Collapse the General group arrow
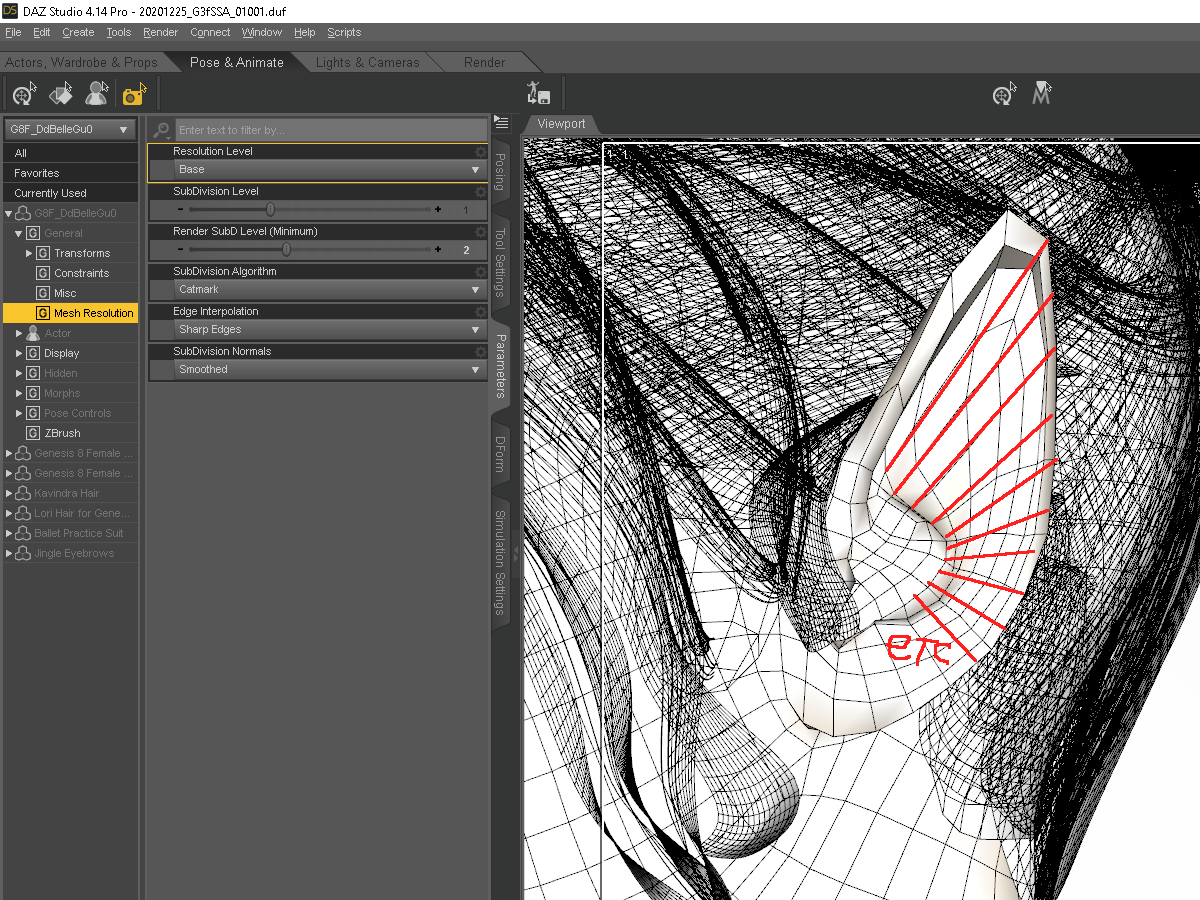The image size is (1200, 900). [18, 233]
